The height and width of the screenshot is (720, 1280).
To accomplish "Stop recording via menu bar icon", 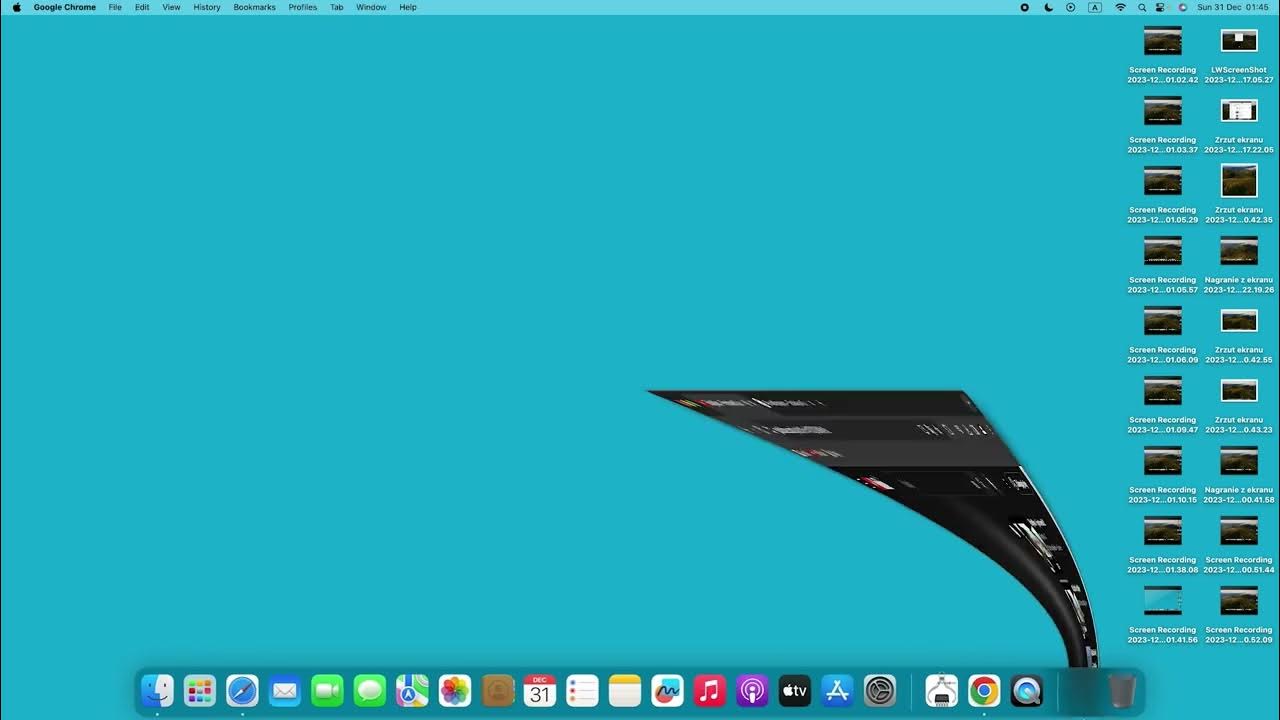I will (x=1024, y=7).
